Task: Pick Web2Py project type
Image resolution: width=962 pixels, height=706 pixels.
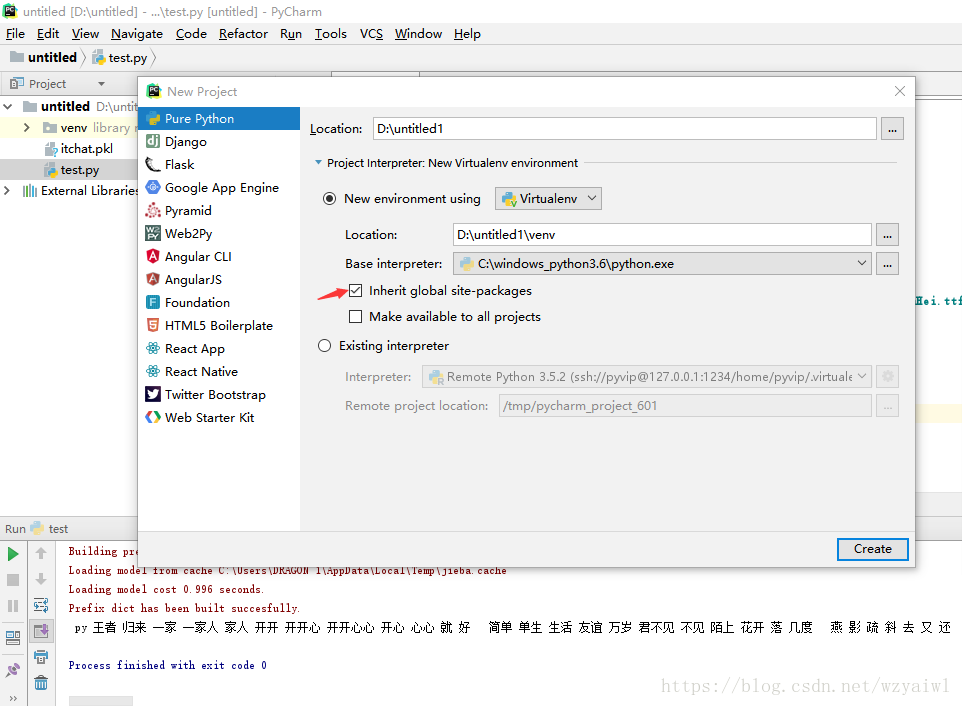Action: pyautogui.click(x=219, y=234)
